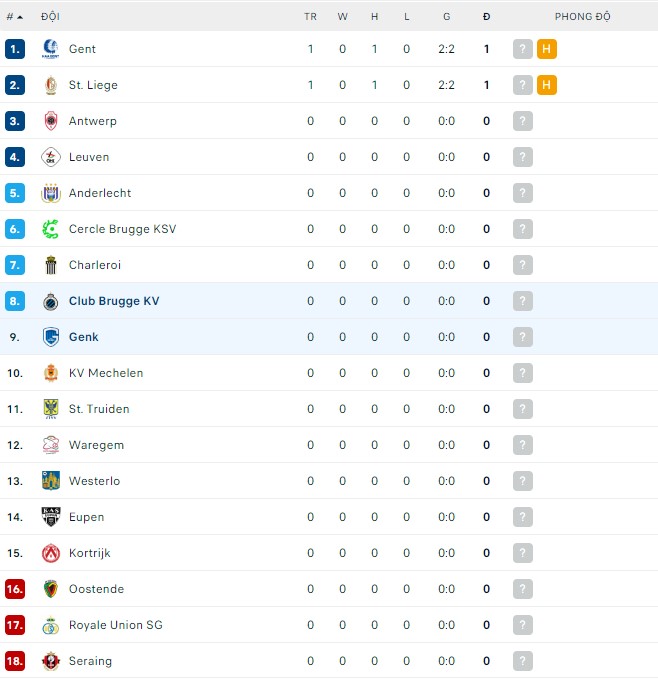Open the Royale Union SG link
This screenshot has height=679, width=658.
point(115,625)
